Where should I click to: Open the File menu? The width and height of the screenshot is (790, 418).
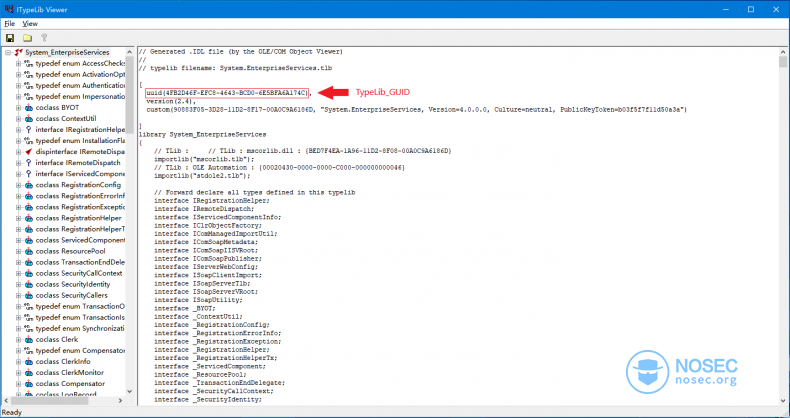10,24
